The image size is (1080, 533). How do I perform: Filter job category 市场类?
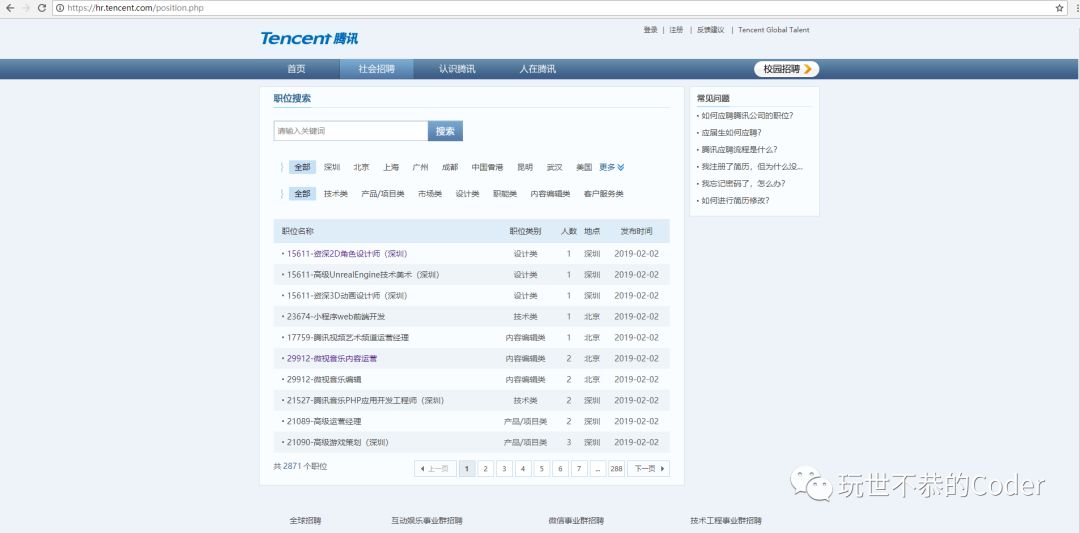(430, 194)
